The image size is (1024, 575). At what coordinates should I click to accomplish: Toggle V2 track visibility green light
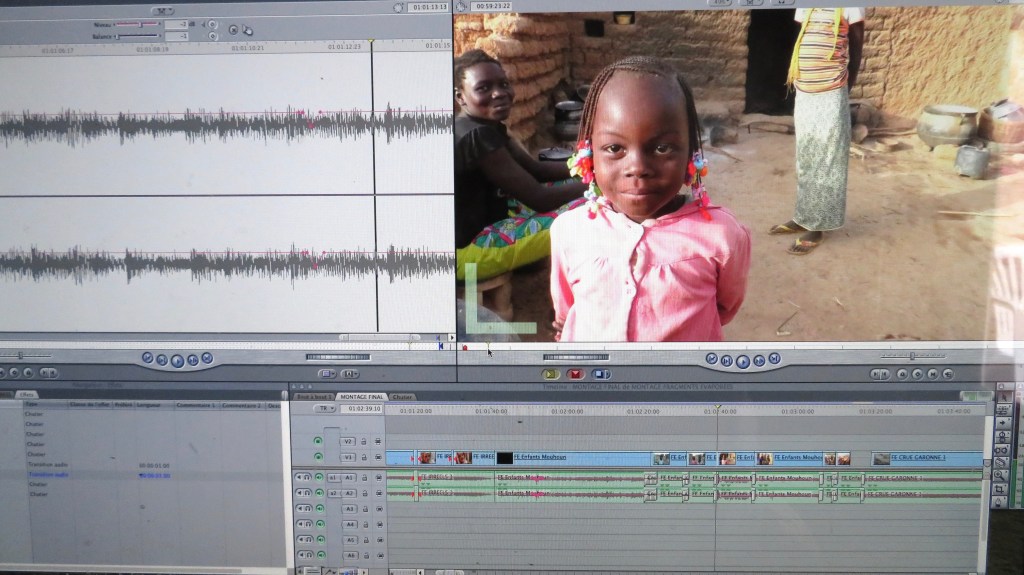[x=318, y=440]
